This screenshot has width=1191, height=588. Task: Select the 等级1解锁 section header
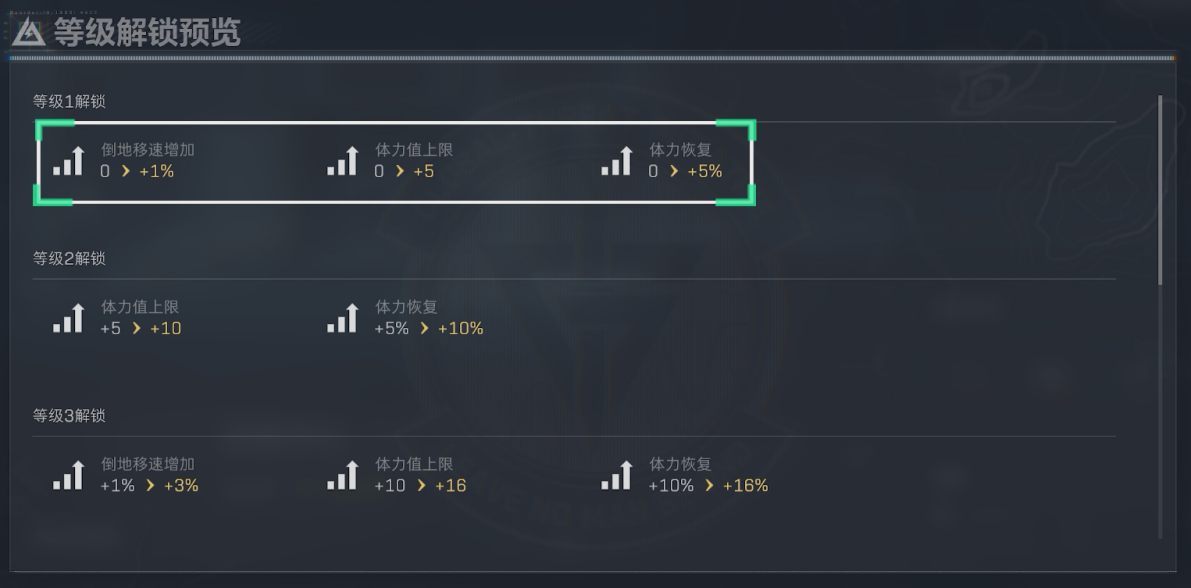coord(69,101)
